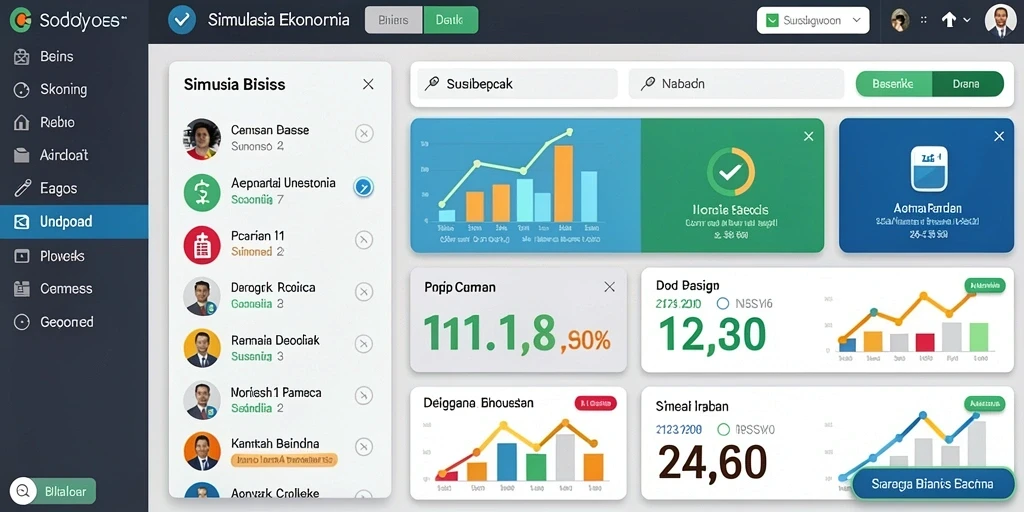Select the Geooned circle icon in sidebar
Viewport: 1024px width, 512px height.
[22, 322]
